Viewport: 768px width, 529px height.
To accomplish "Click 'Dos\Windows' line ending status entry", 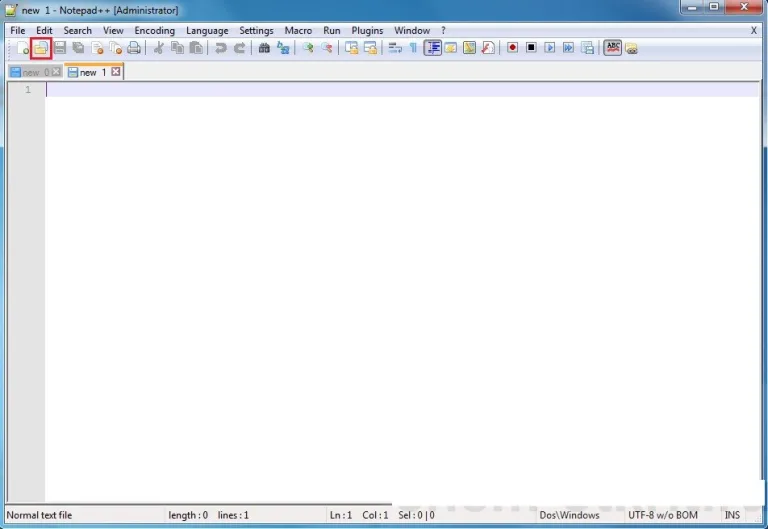I will (569, 515).
